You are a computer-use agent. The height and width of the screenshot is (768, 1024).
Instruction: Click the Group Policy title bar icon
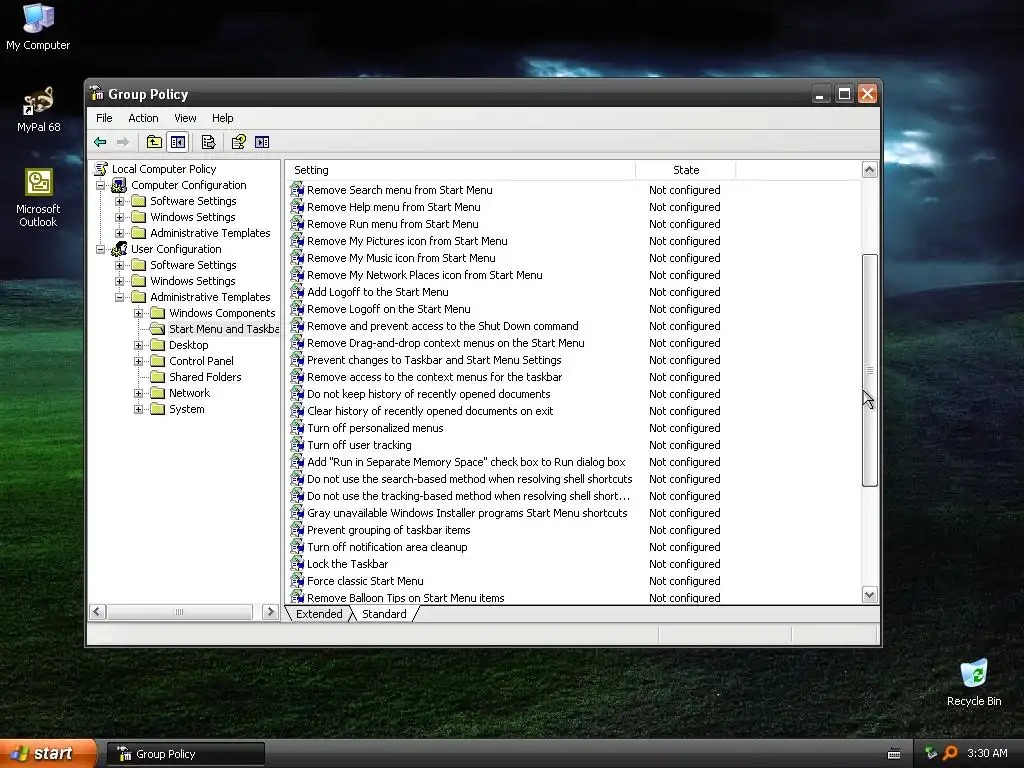97,93
